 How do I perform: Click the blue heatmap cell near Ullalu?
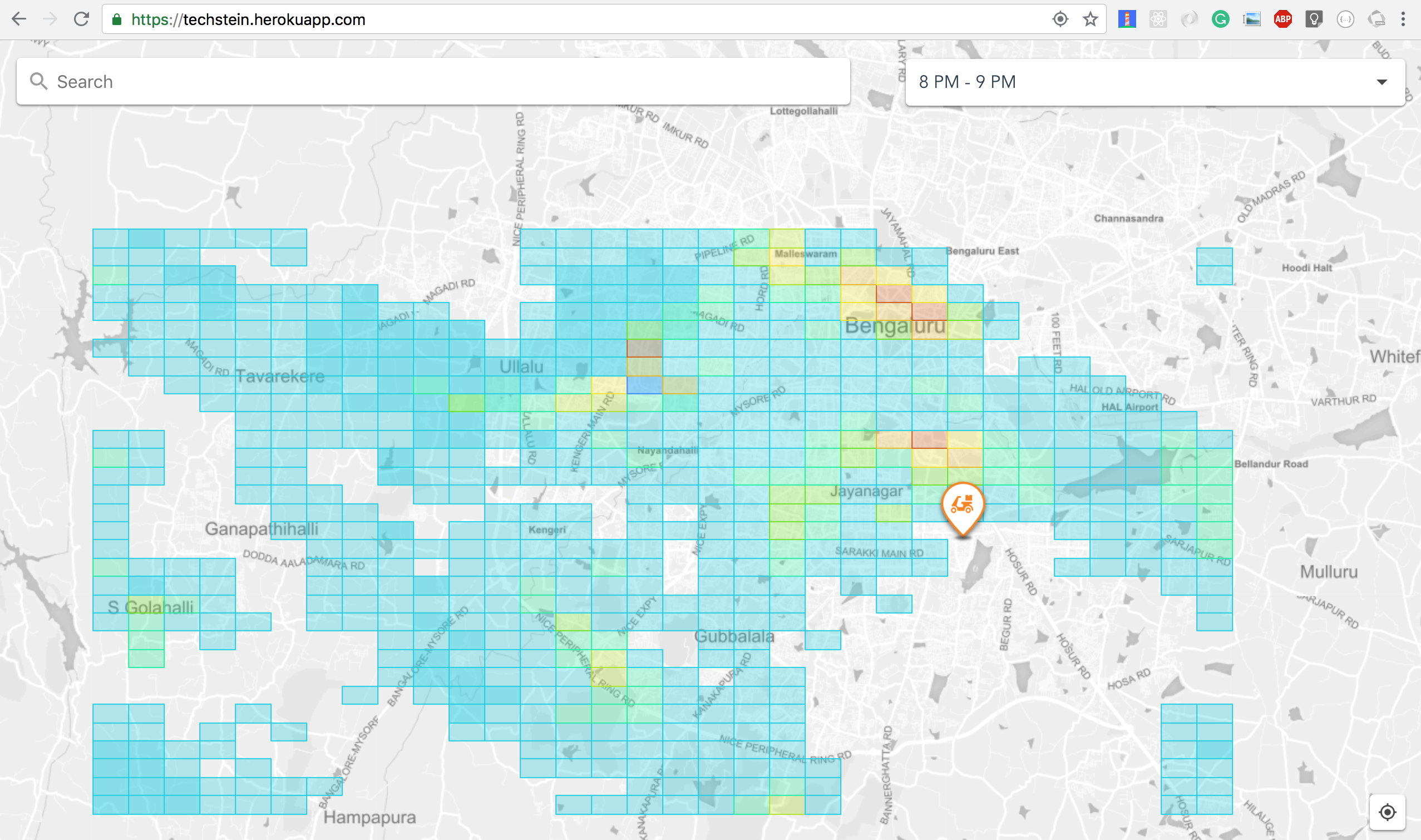pyautogui.click(x=644, y=386)
